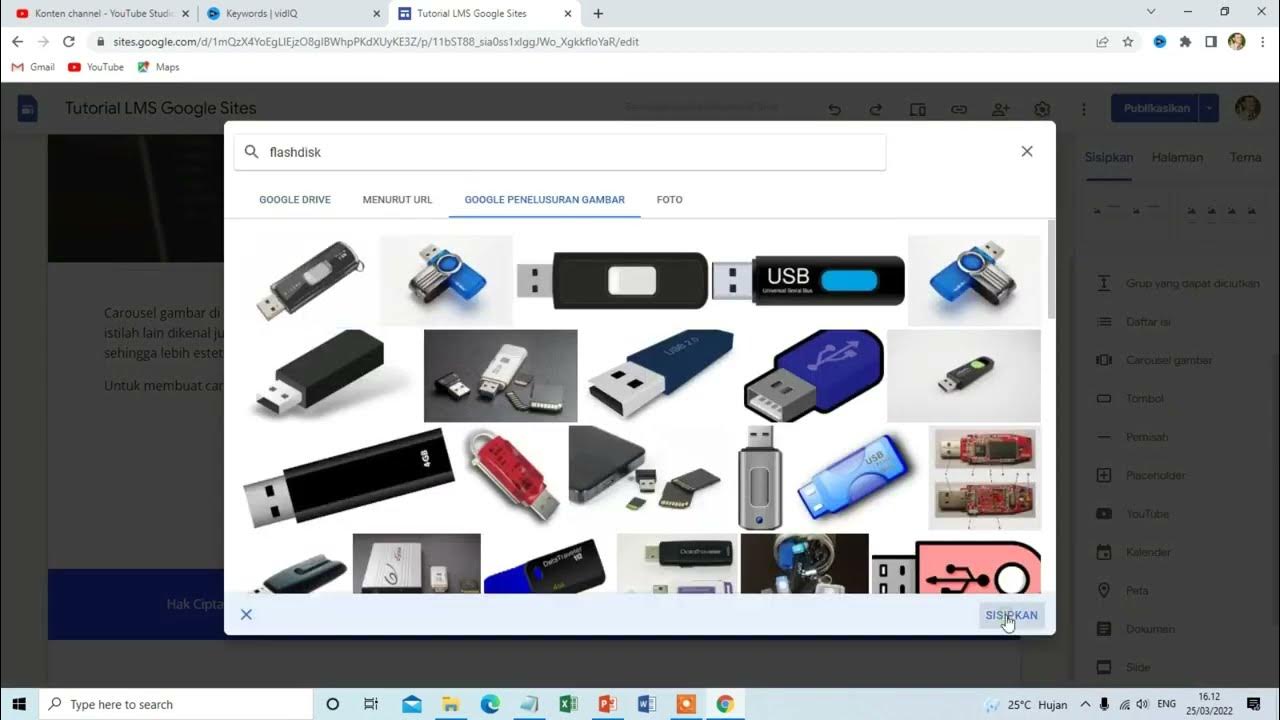1280x720 pixels.
Task: Select the purple cartoon USB drive image
Action: (813, 374)
